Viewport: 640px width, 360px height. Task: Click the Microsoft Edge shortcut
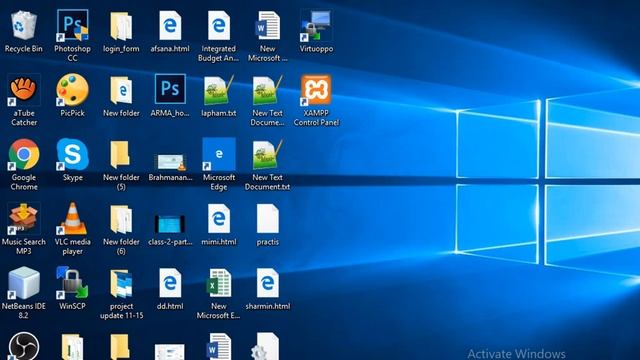(219, 154)
